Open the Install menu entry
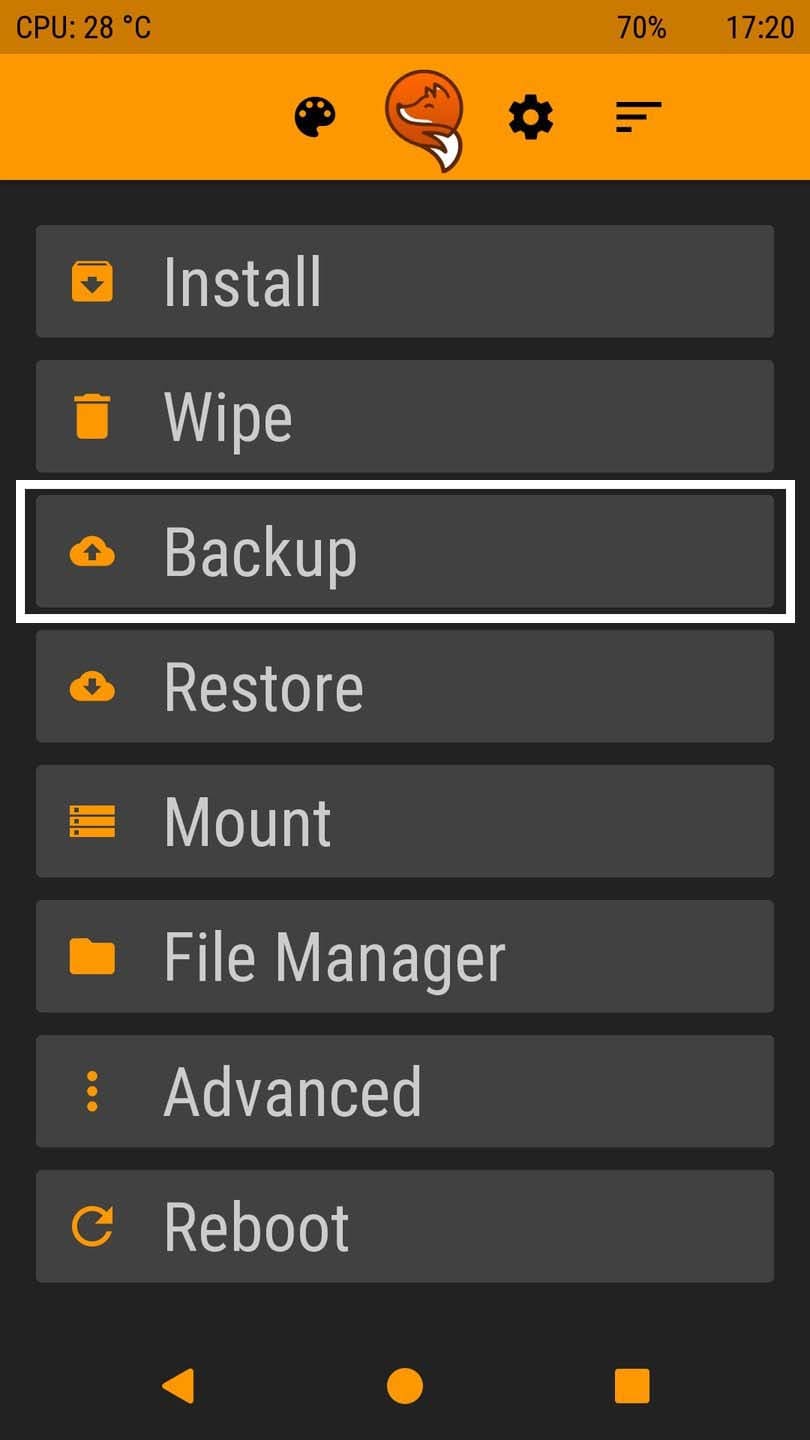Image resolution: width=810 pixels, height=1440 pixels. [x=405, y=281]
